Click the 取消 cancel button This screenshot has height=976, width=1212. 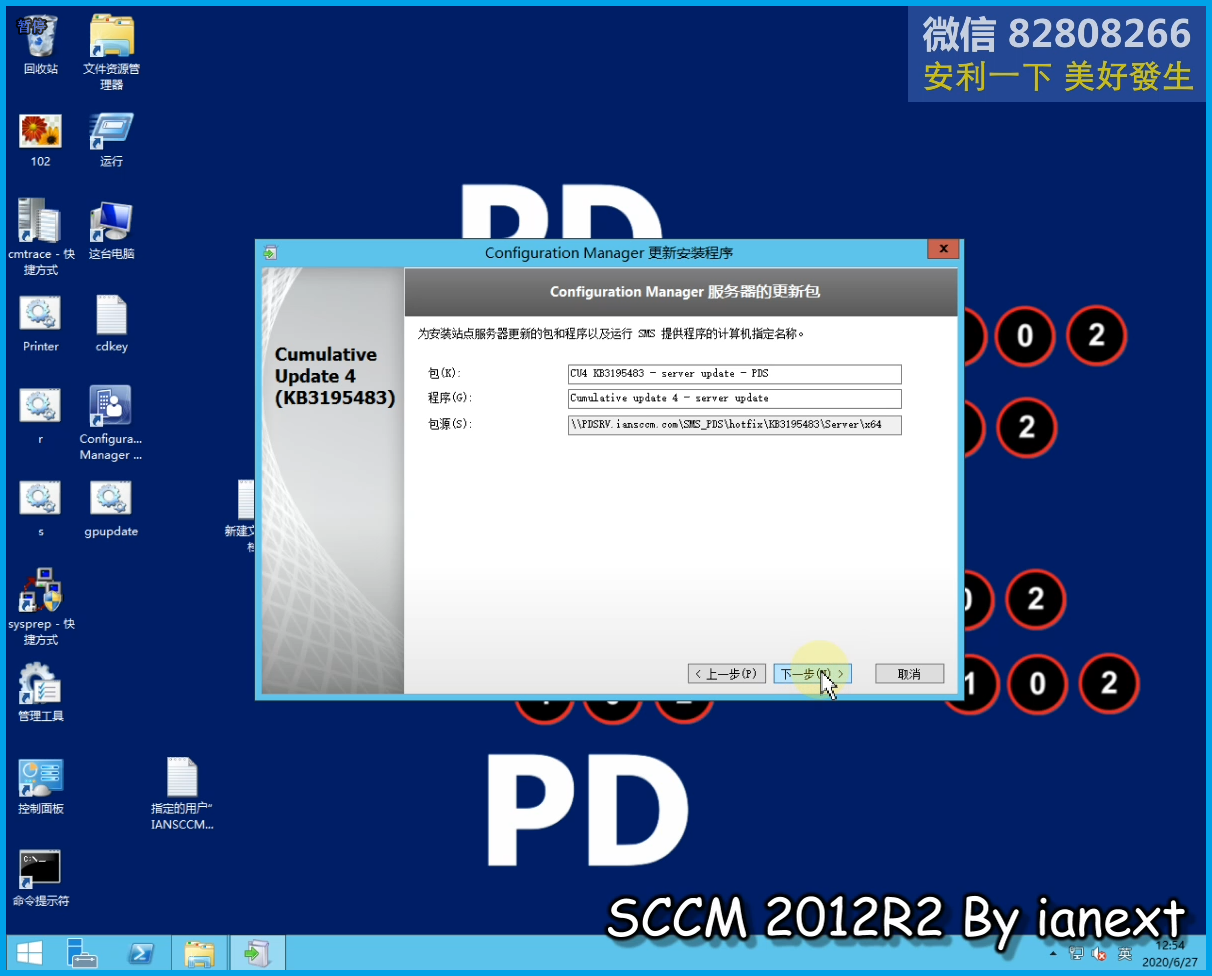(909, 674)
